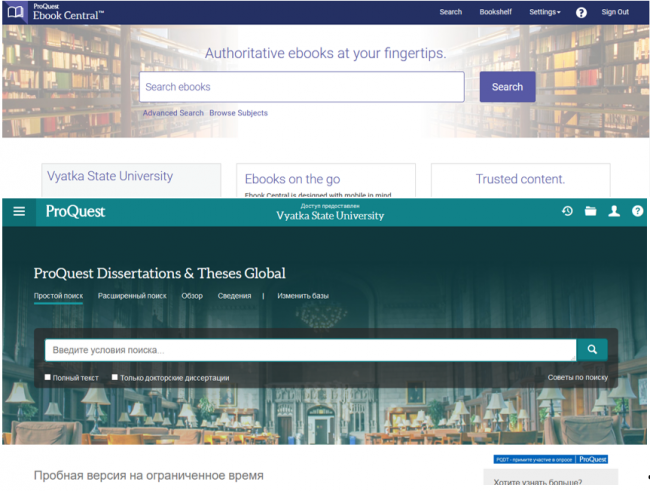The height and width of the screenshot is (491, 650).
Task: Open Изменить базы to change databases
Action: [302, 296]
